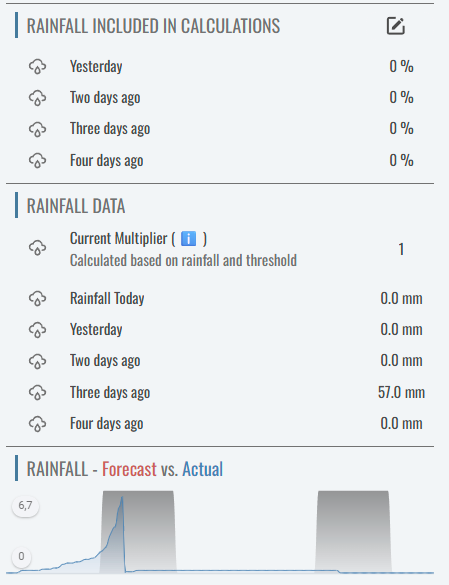449x585 pixels.
Task: Click the second gray forecast block in chart
Action: coord(353,531)
